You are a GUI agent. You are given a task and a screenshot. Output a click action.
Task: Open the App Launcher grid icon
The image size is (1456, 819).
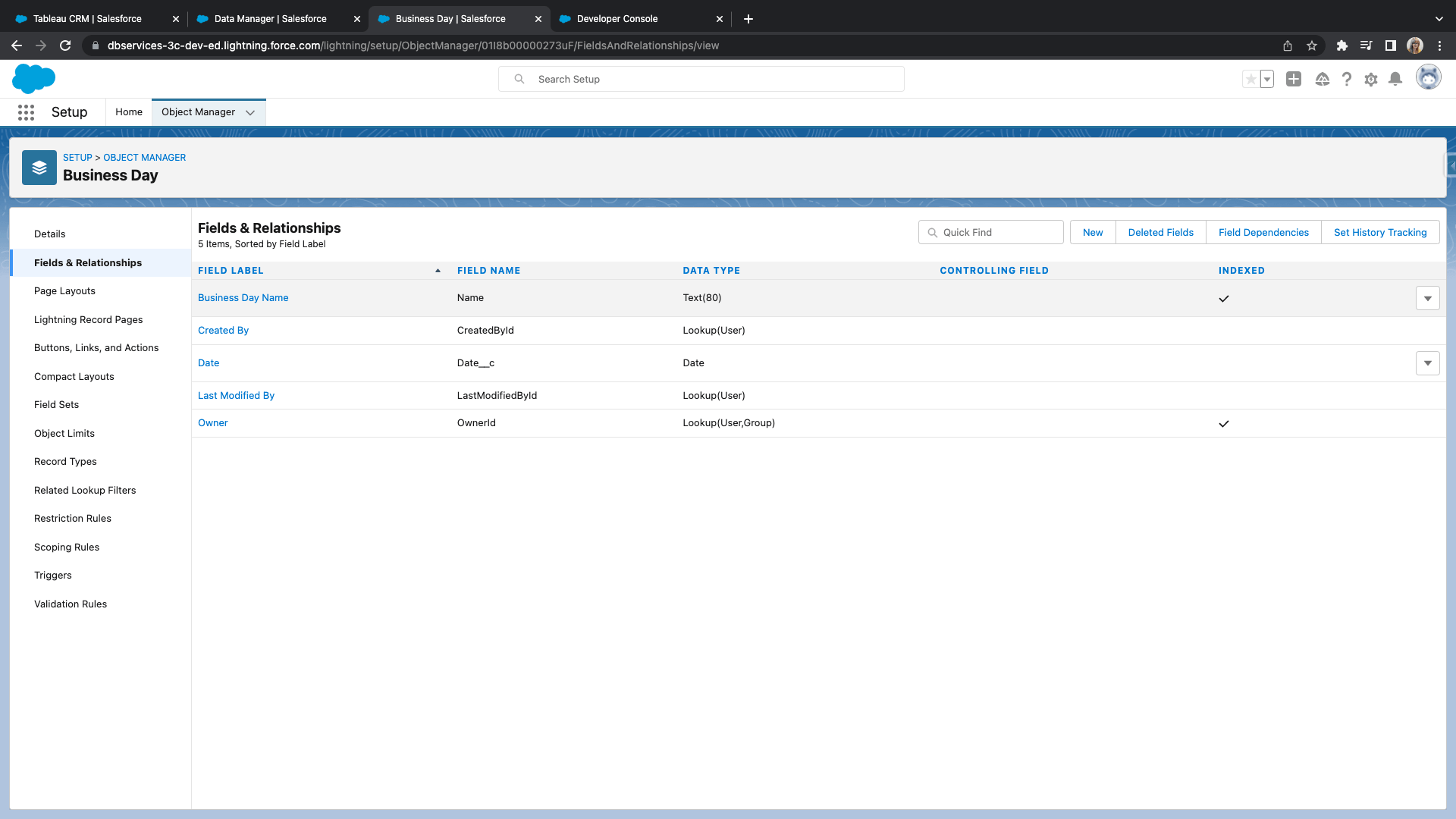click(x=26, y=112)
